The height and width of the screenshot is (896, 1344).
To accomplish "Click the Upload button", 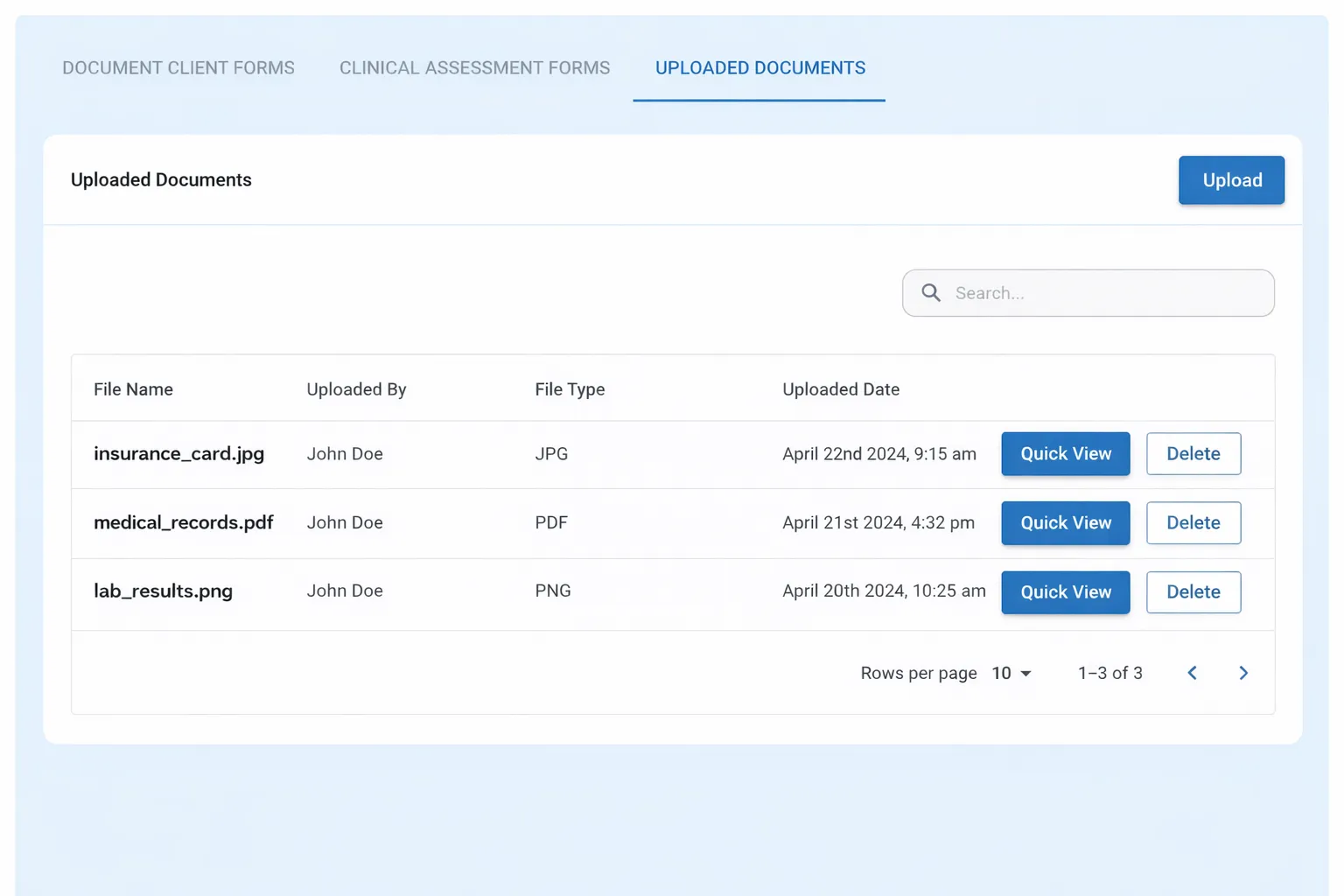I will click(x=1231, y=180).
